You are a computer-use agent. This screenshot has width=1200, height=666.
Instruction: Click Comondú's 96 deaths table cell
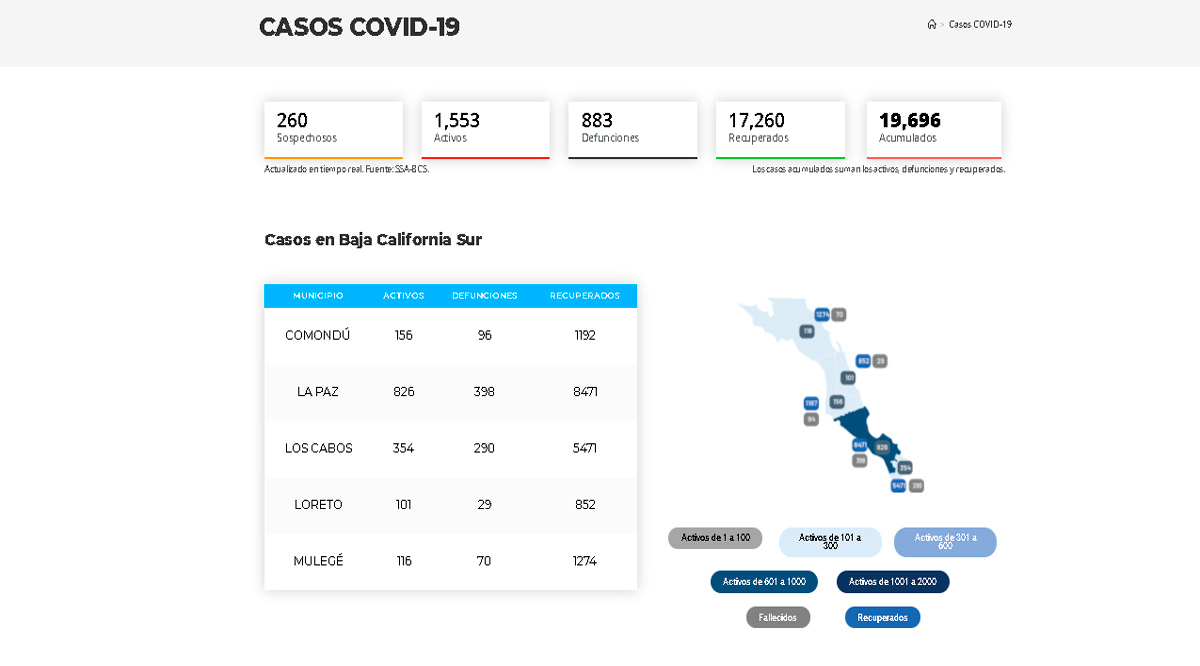pos(485,335)
